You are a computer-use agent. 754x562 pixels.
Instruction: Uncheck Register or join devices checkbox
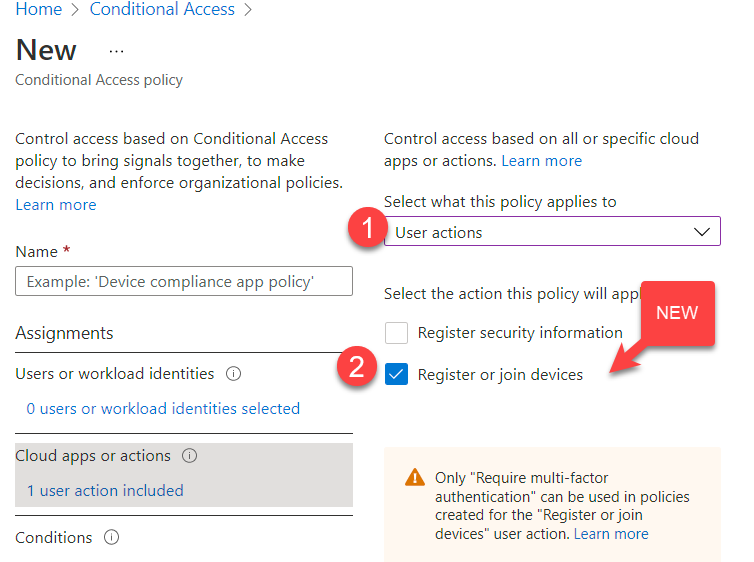pyautogui.click(x=397, y=374)
